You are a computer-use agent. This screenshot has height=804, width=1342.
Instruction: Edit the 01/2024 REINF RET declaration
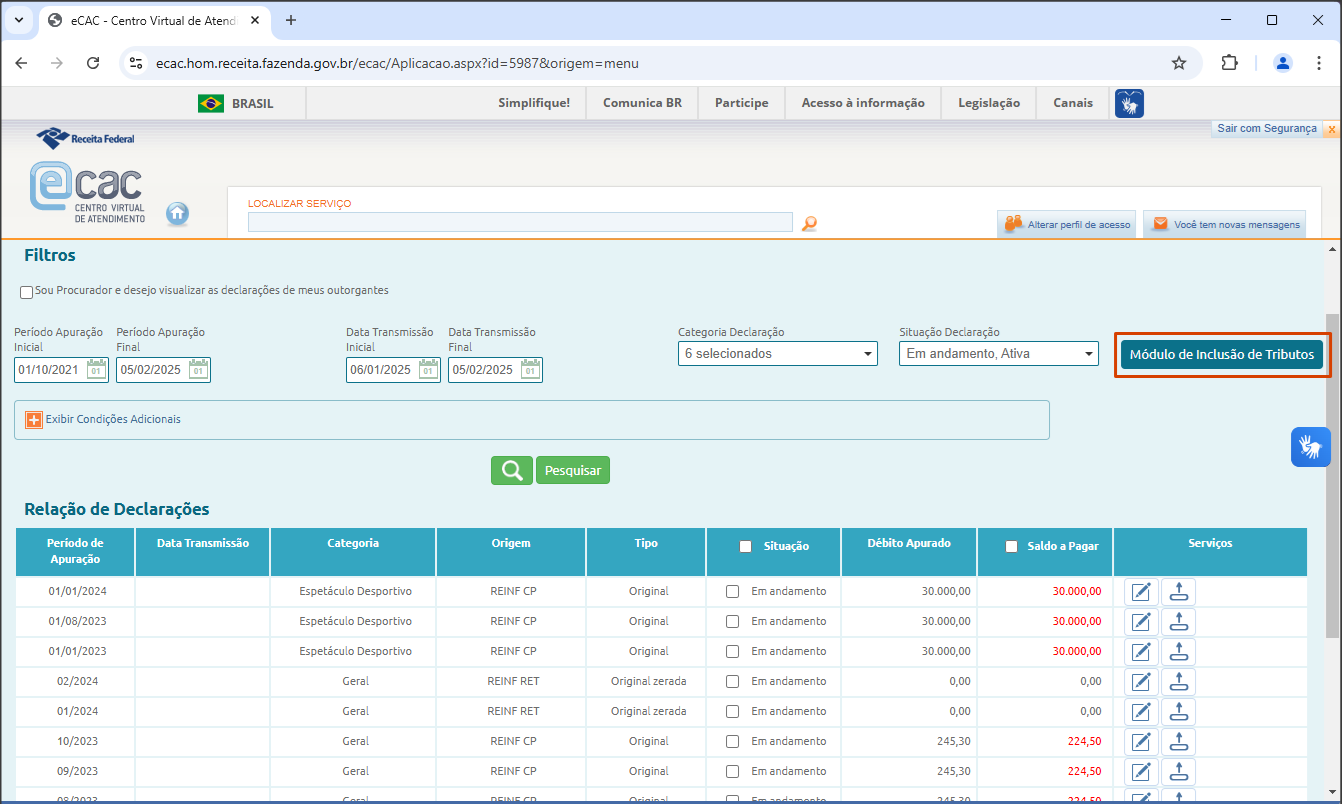[1141, 712]
